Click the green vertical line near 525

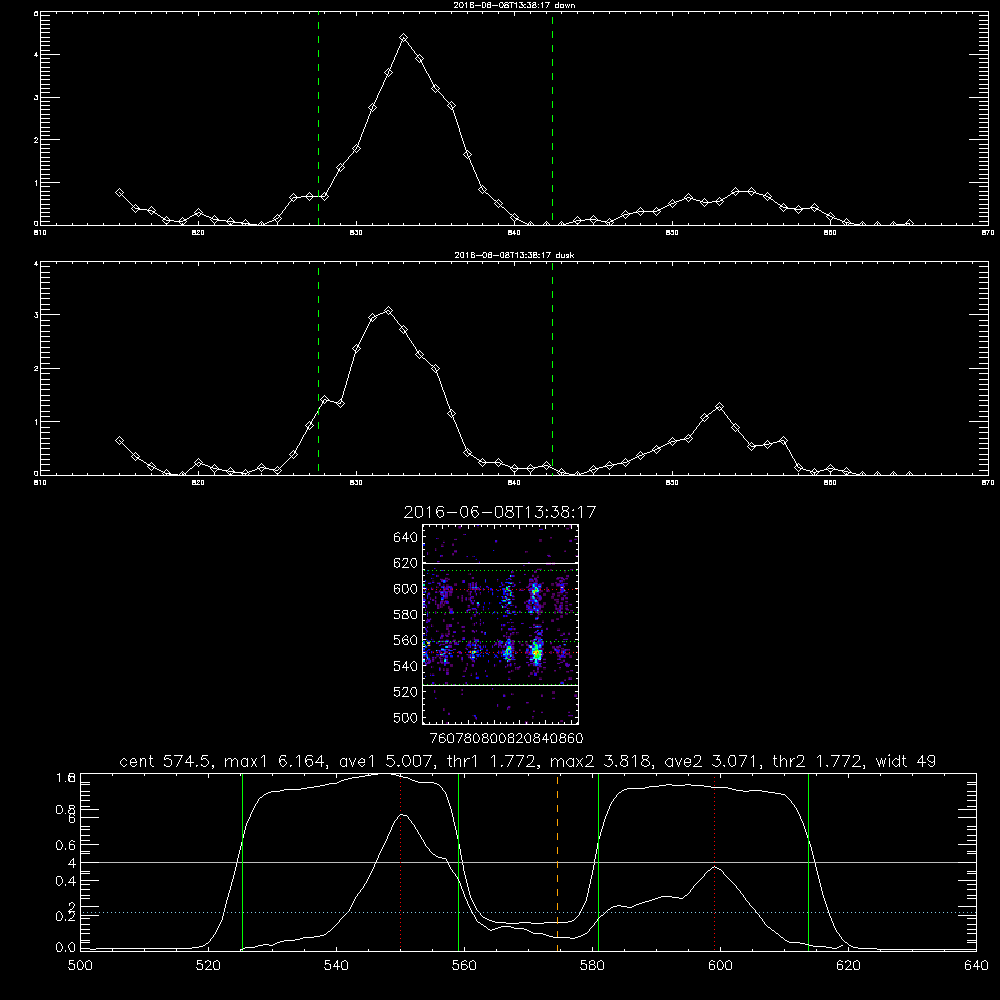[x=242, y=862]
